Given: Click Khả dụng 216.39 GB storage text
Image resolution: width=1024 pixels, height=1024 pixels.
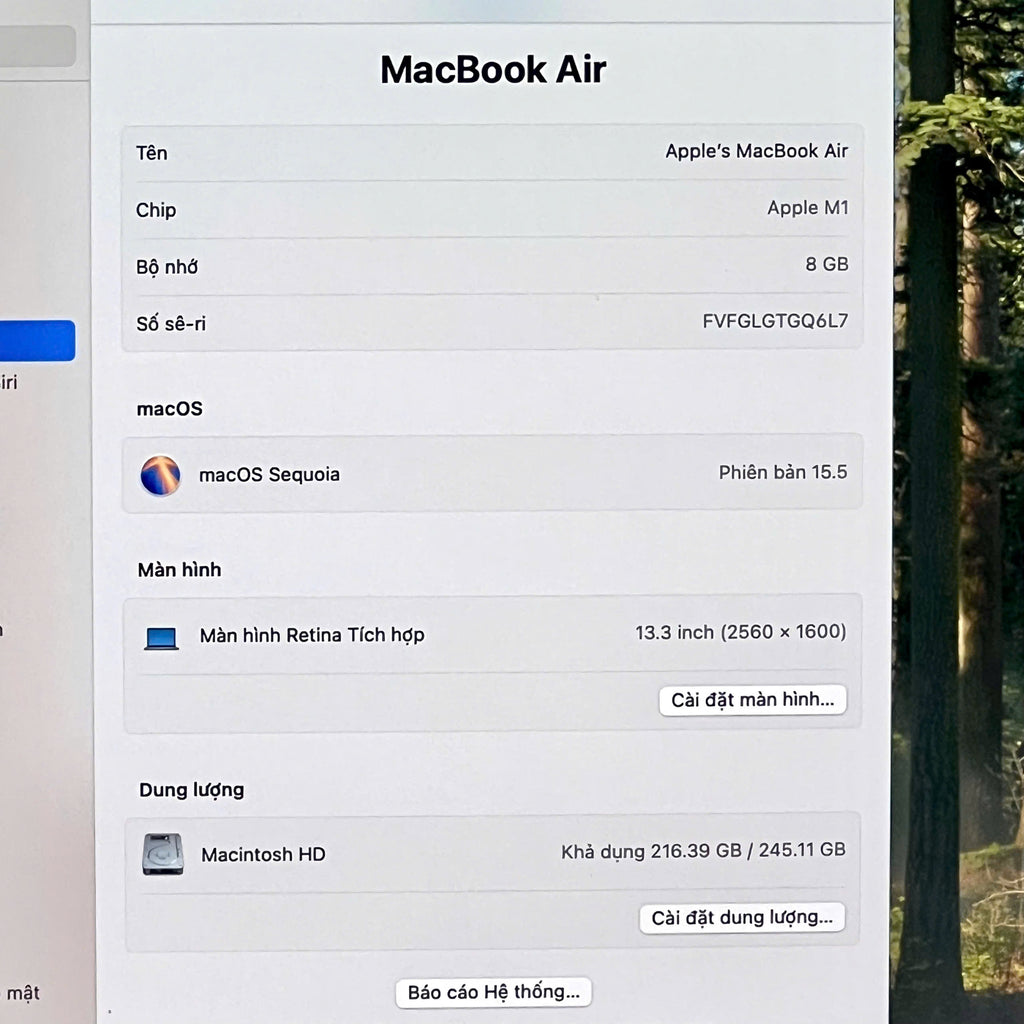Looking at the screenshot, I should pyautogui.click(x=703, y=850).
